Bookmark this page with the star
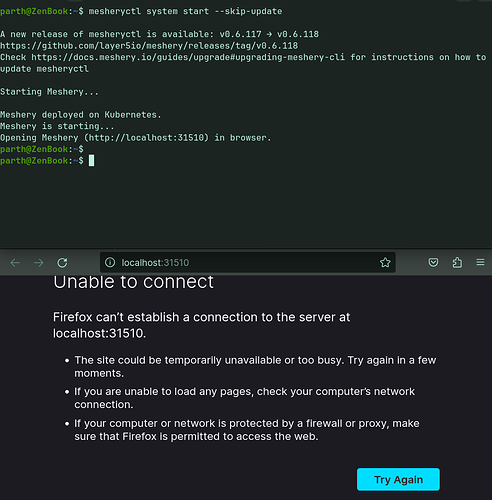 (x=385, y=263)
